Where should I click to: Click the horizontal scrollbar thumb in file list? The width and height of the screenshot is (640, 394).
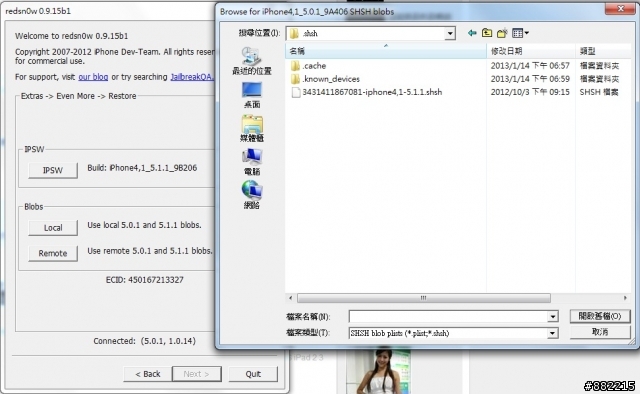point(424,298)
